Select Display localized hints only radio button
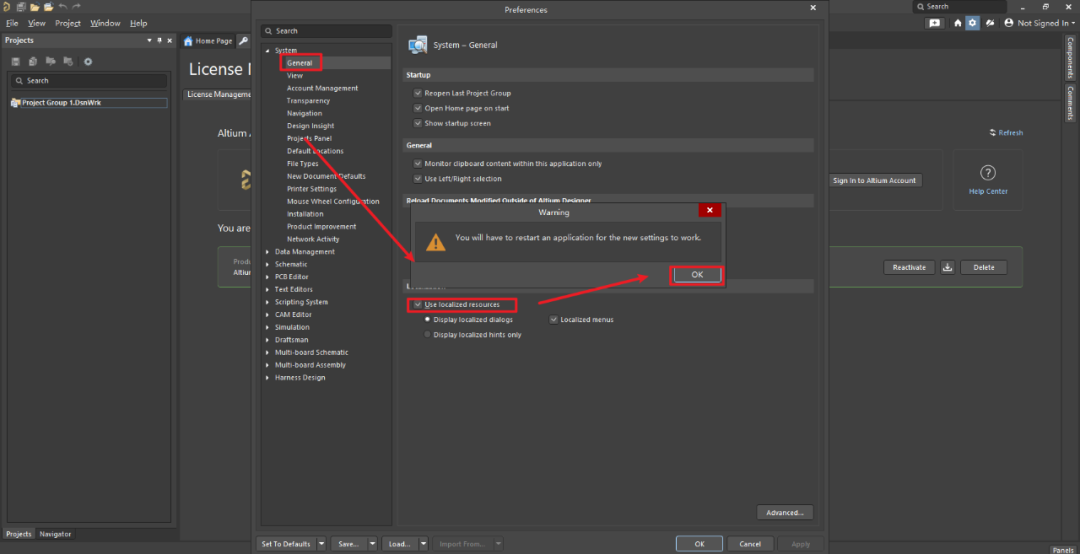1080x554 pixels. (428, 335)
